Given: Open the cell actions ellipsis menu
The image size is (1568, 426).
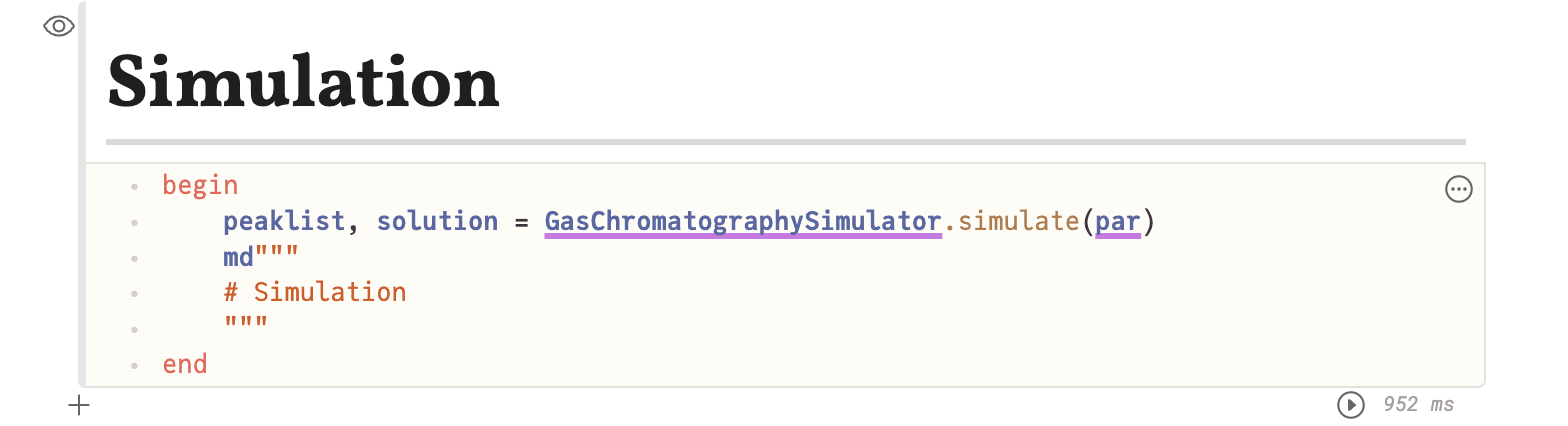Looking at the screenshot, I should (1459, 189).
